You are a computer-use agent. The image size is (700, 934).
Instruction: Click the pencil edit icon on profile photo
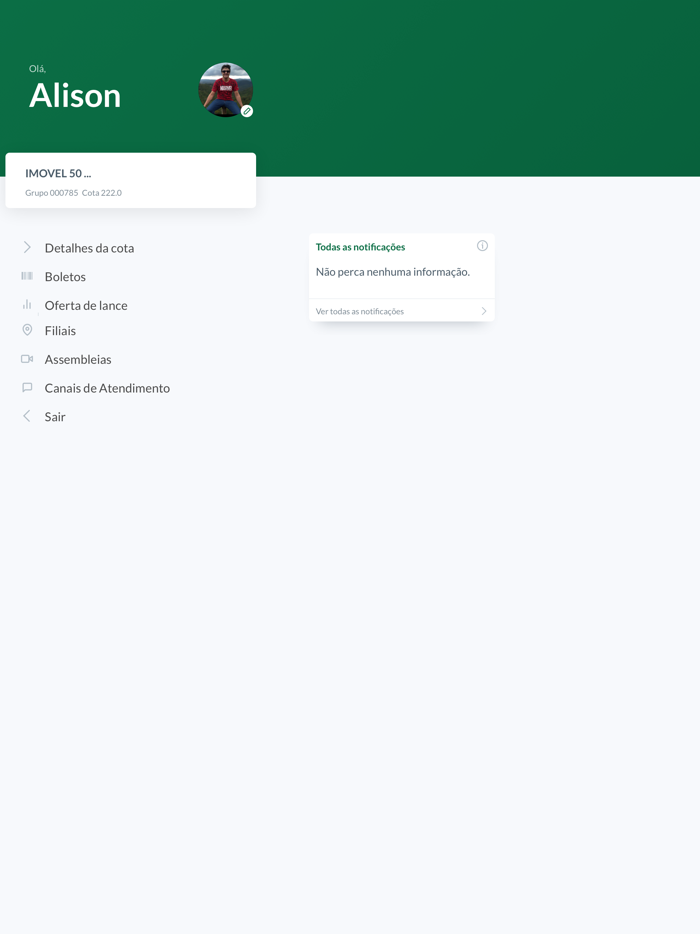247,111
